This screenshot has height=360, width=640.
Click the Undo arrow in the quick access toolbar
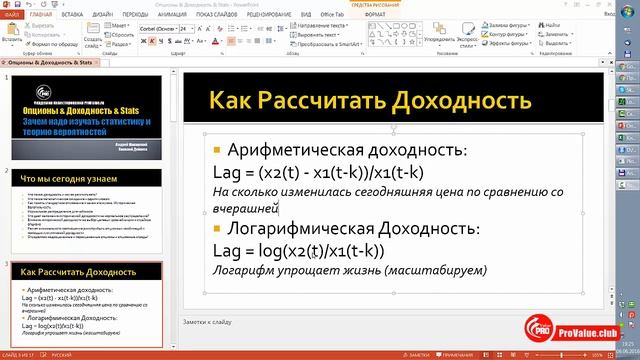[29, 4]
